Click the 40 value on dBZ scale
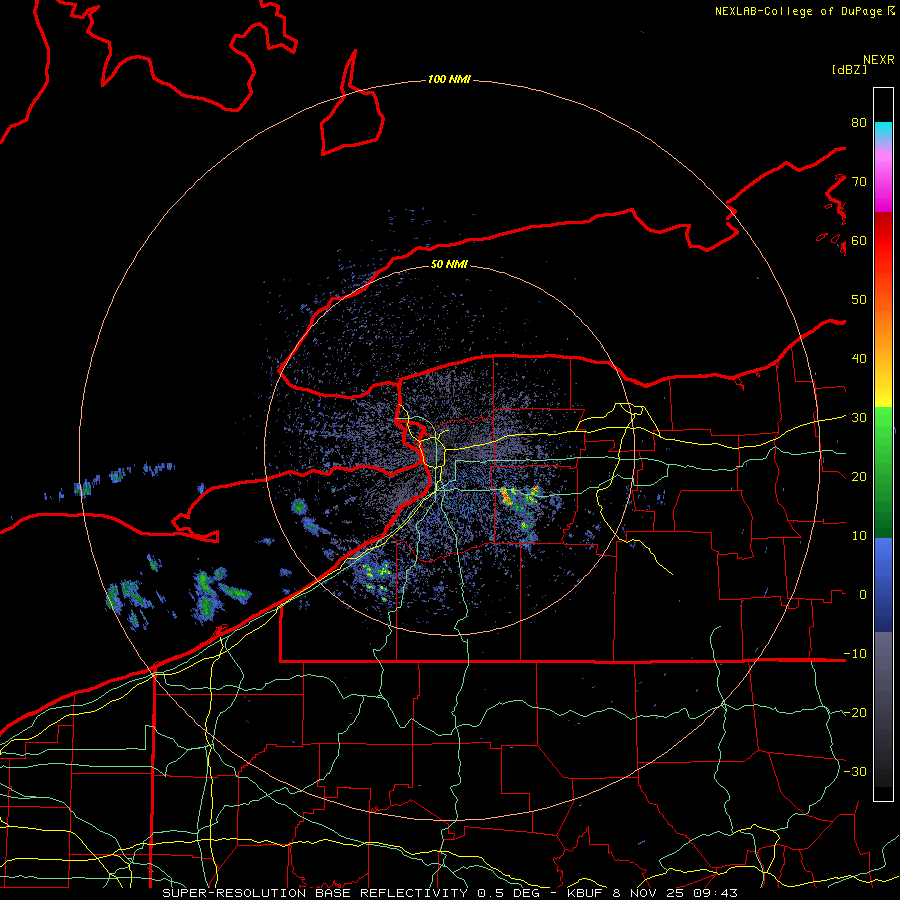Screen dimensions: 900x900 [x=859, y=358]
